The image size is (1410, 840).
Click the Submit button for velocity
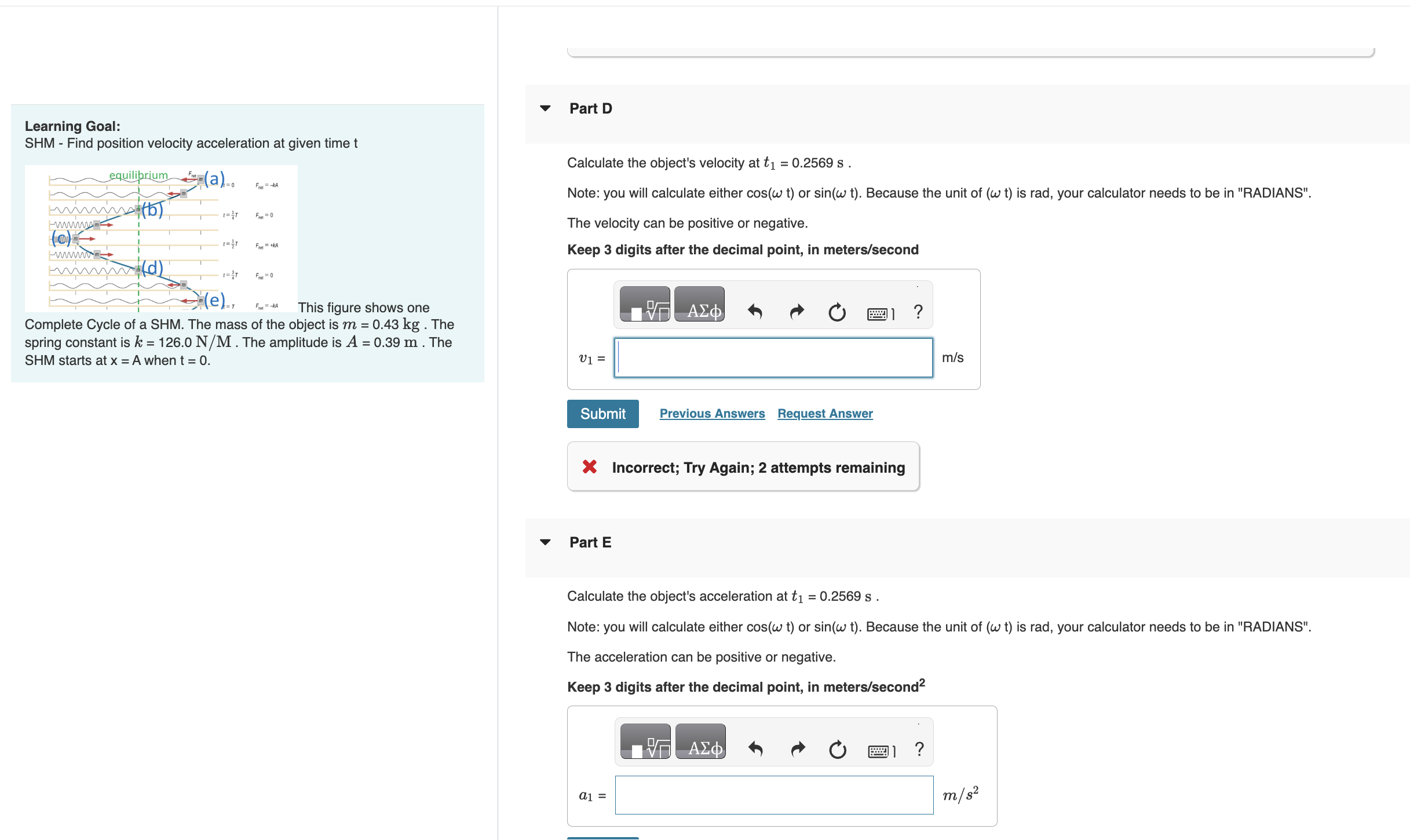pyautogui.click(x=602, y=414)
